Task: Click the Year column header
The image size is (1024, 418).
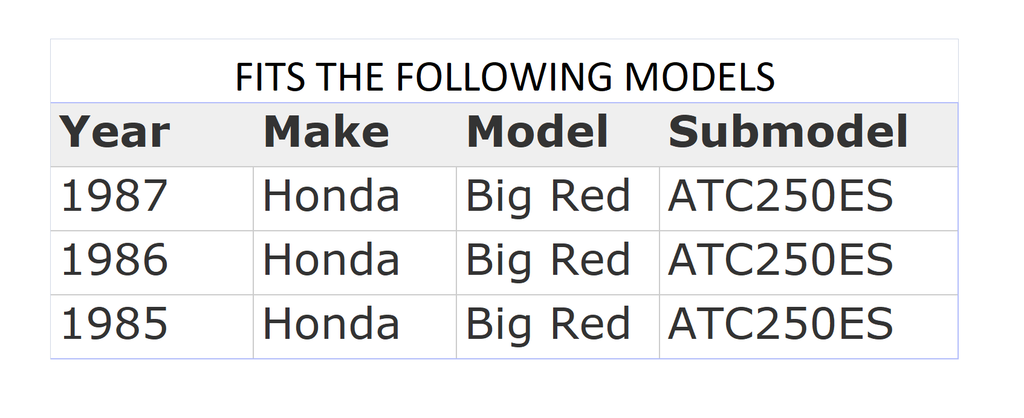Action: click(115, 132)
